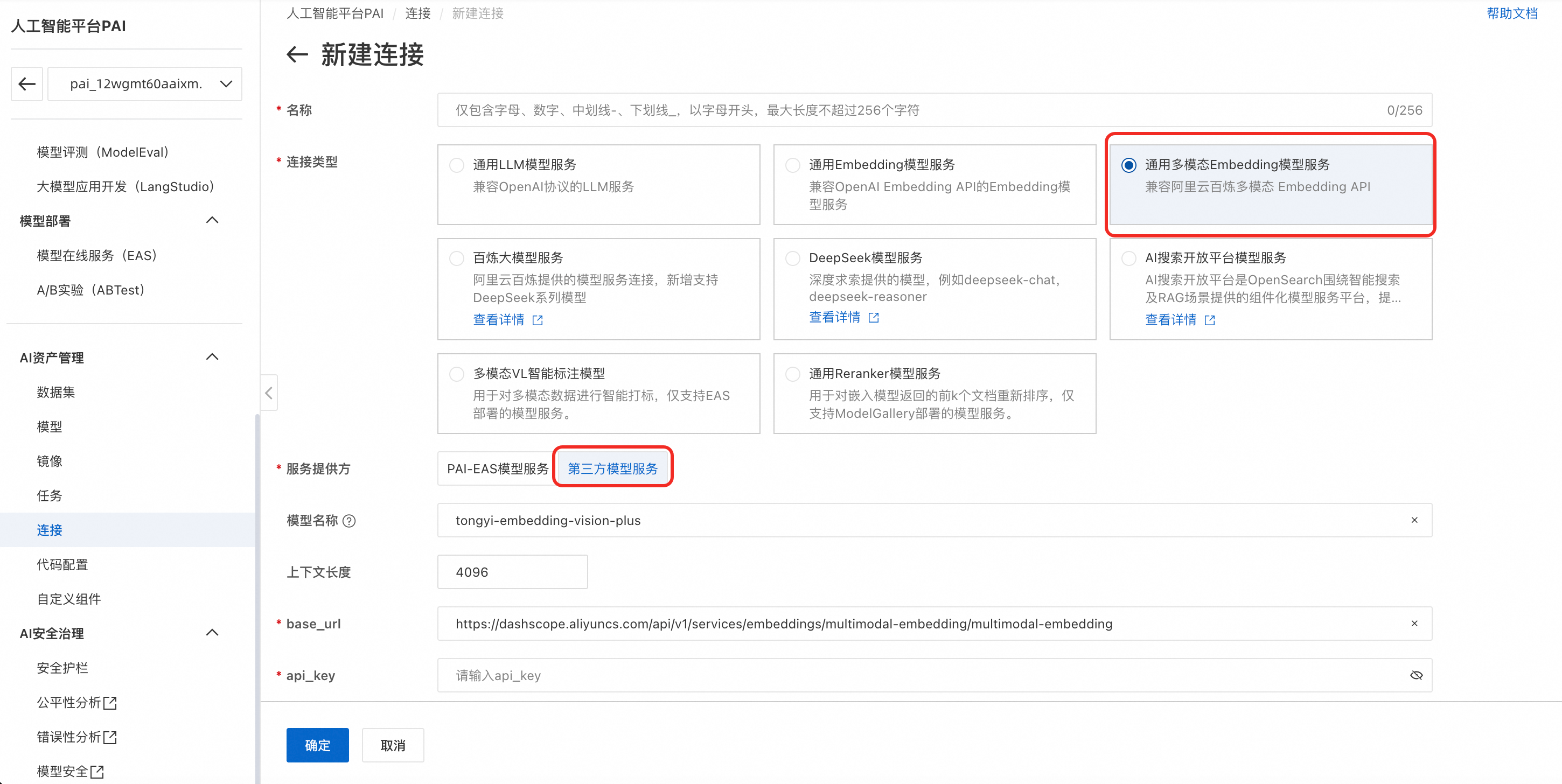1562x784 pixels.
Task: Open the pai_12wgmt60aaixm workspace dropdown
Action: [145, 83]
